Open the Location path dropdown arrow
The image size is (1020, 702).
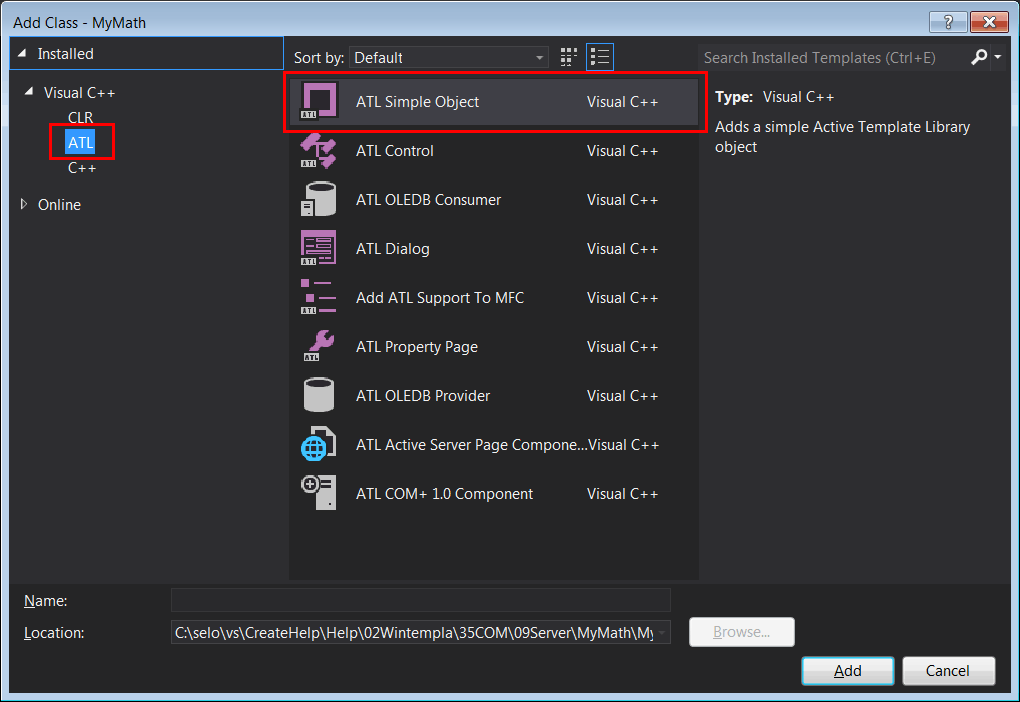pos(662,632)
